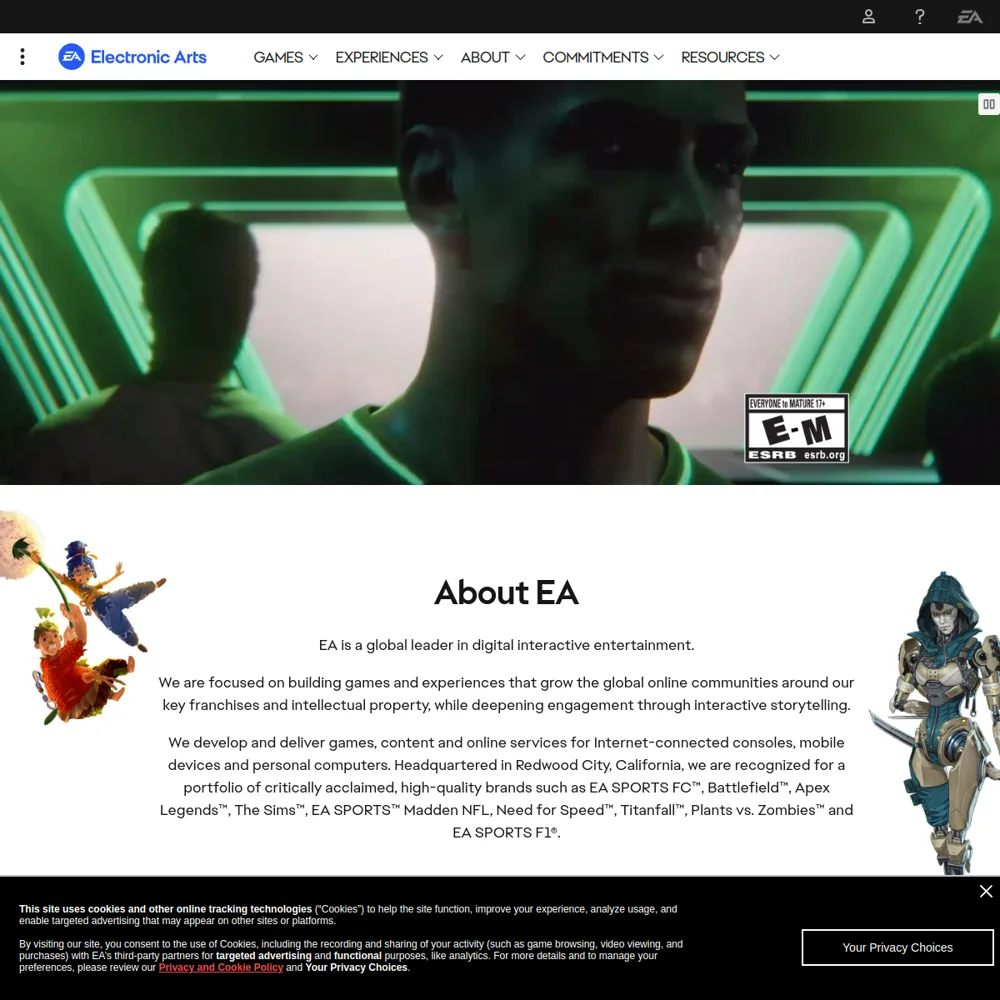The image size is (1000, 1000).
Task: Go to the Electronic Arts home link
Action: 133,57
